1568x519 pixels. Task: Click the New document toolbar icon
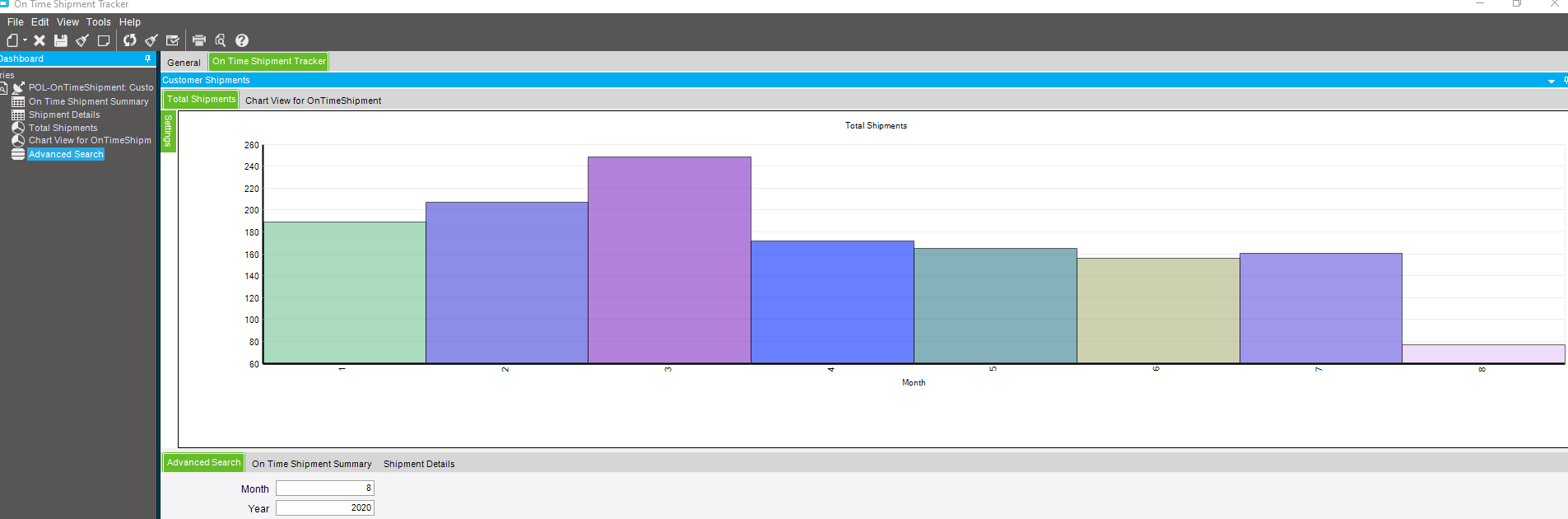tap(12, 40)
